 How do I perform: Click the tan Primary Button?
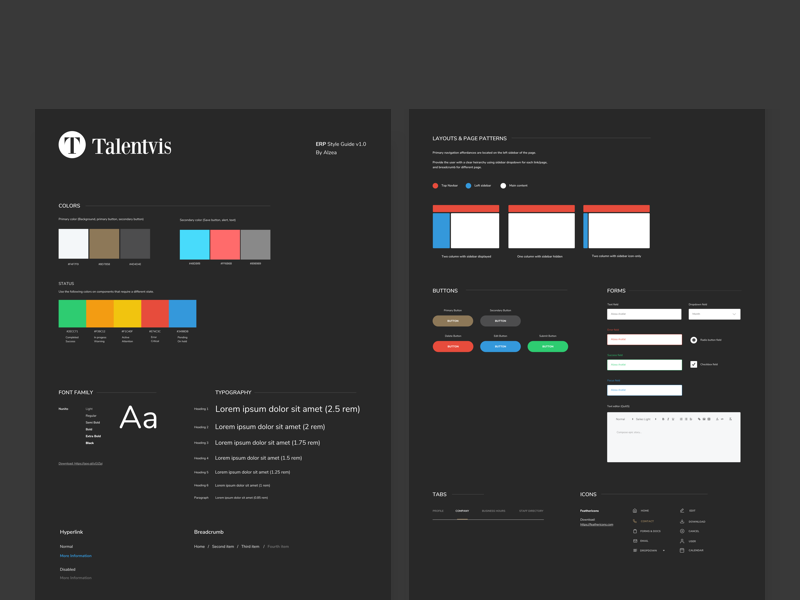click(453, 321)
